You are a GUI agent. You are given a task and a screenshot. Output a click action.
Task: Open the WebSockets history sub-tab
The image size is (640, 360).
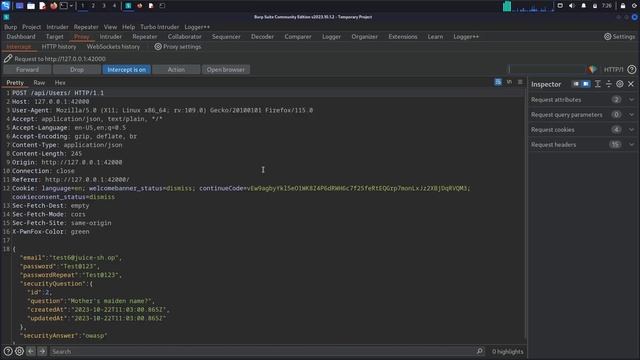[x=113, y=47]
